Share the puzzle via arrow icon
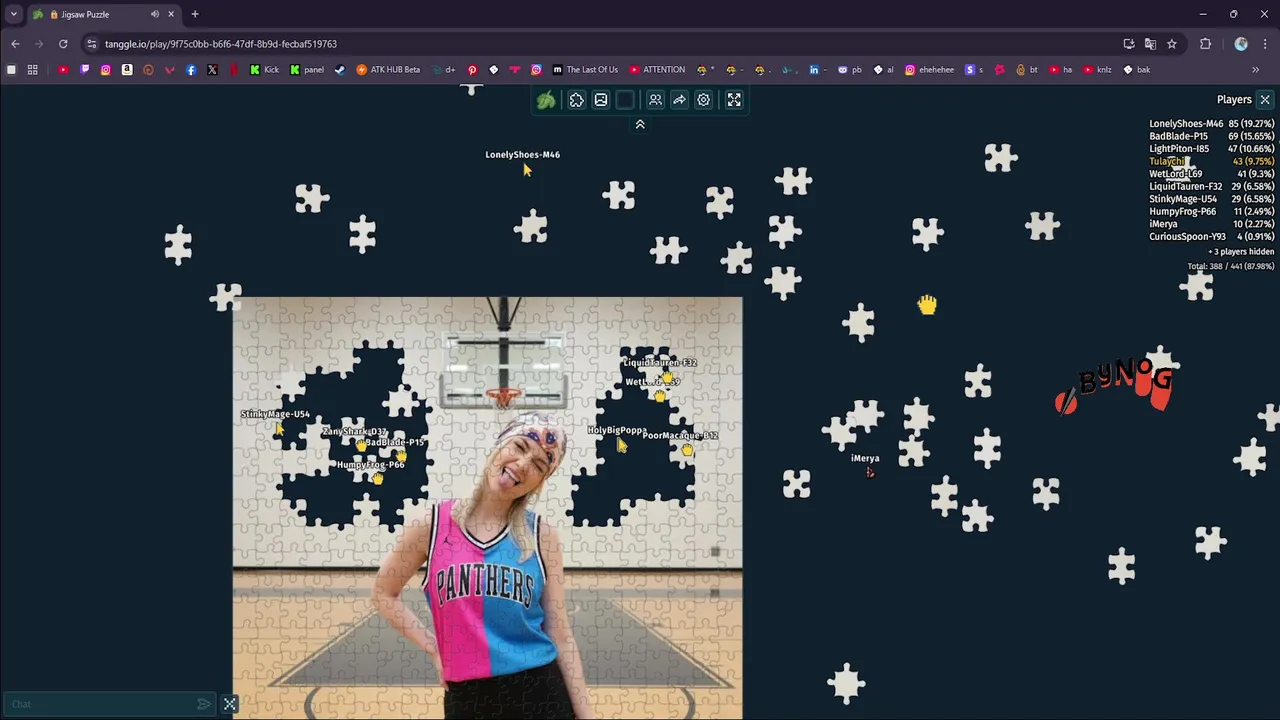 click(679, 100)
